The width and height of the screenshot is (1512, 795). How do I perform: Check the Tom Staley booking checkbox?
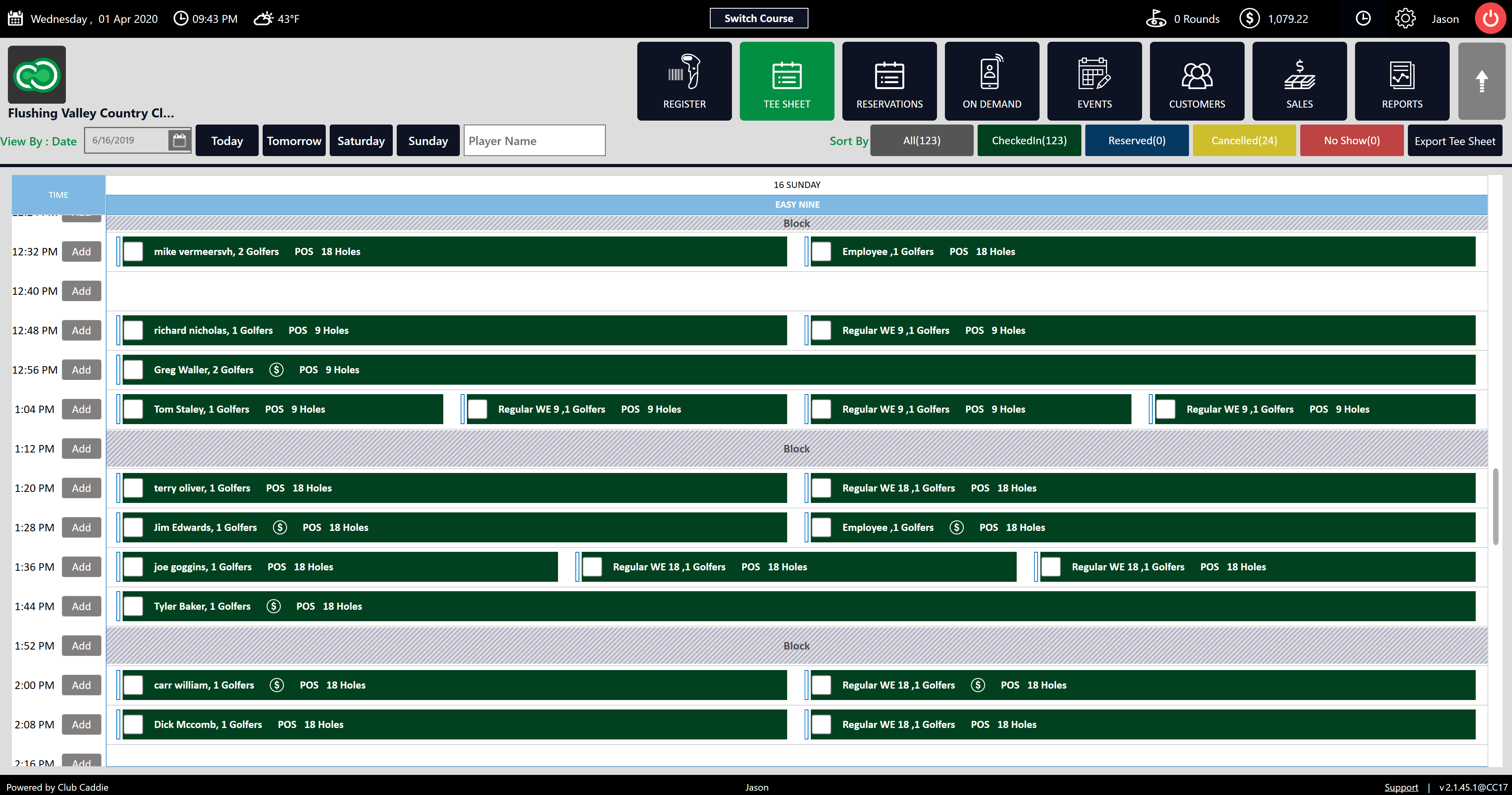tap(133, 409)
